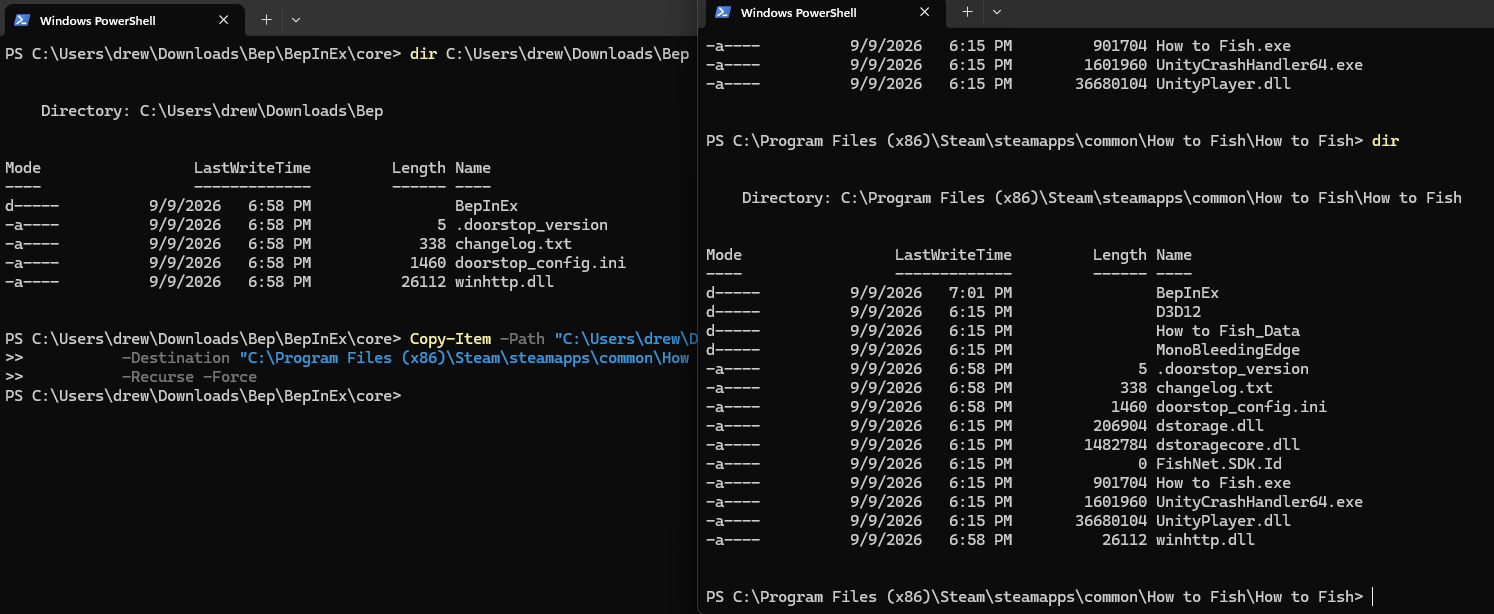Click the dir command typed in the right window
The image size is (1494, 614).
[x=1385, y=141]
